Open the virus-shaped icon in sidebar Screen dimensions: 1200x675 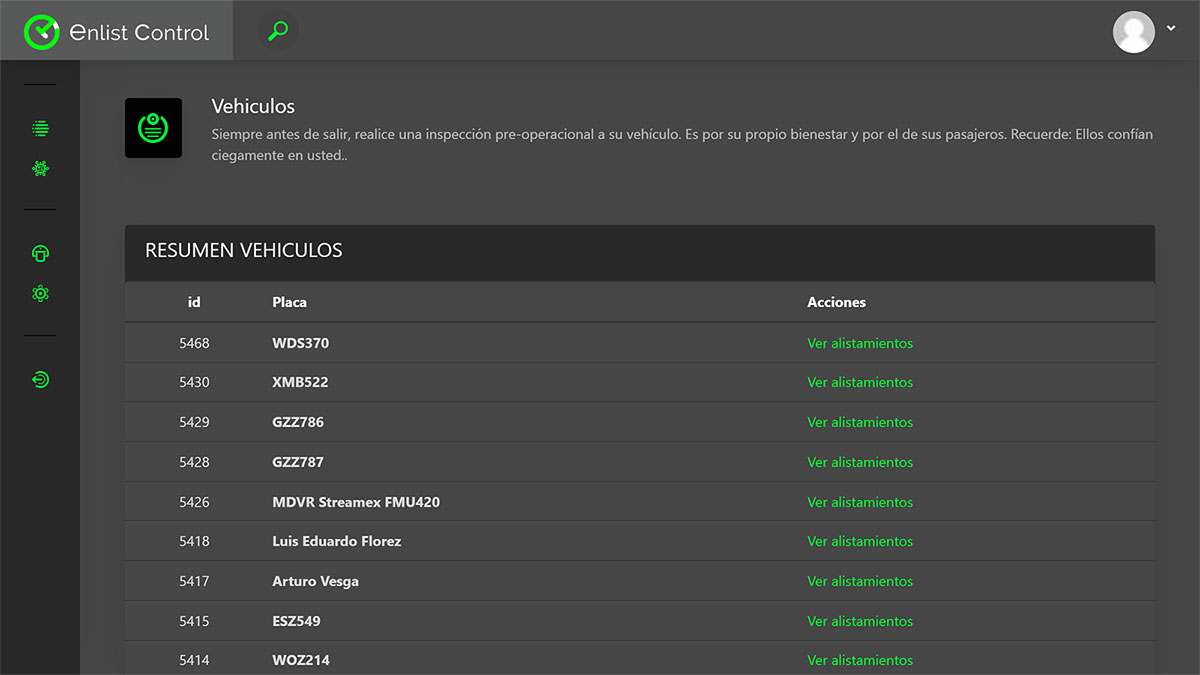(40, 169)
